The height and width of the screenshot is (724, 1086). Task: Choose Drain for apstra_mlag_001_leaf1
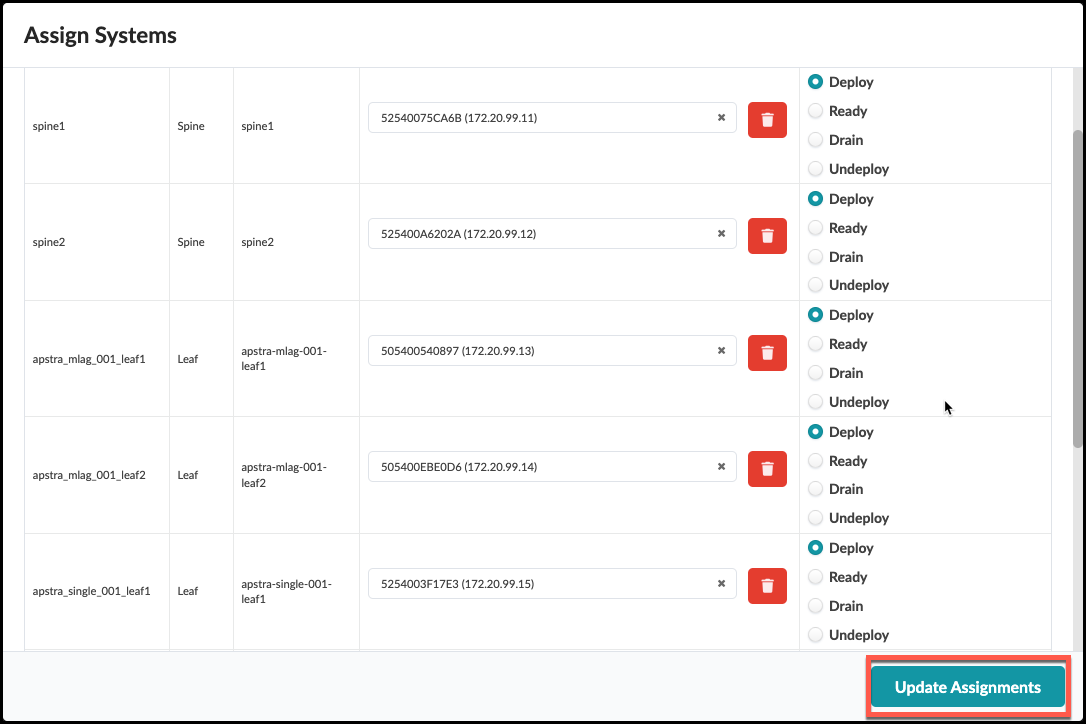(x=815, y=372)
